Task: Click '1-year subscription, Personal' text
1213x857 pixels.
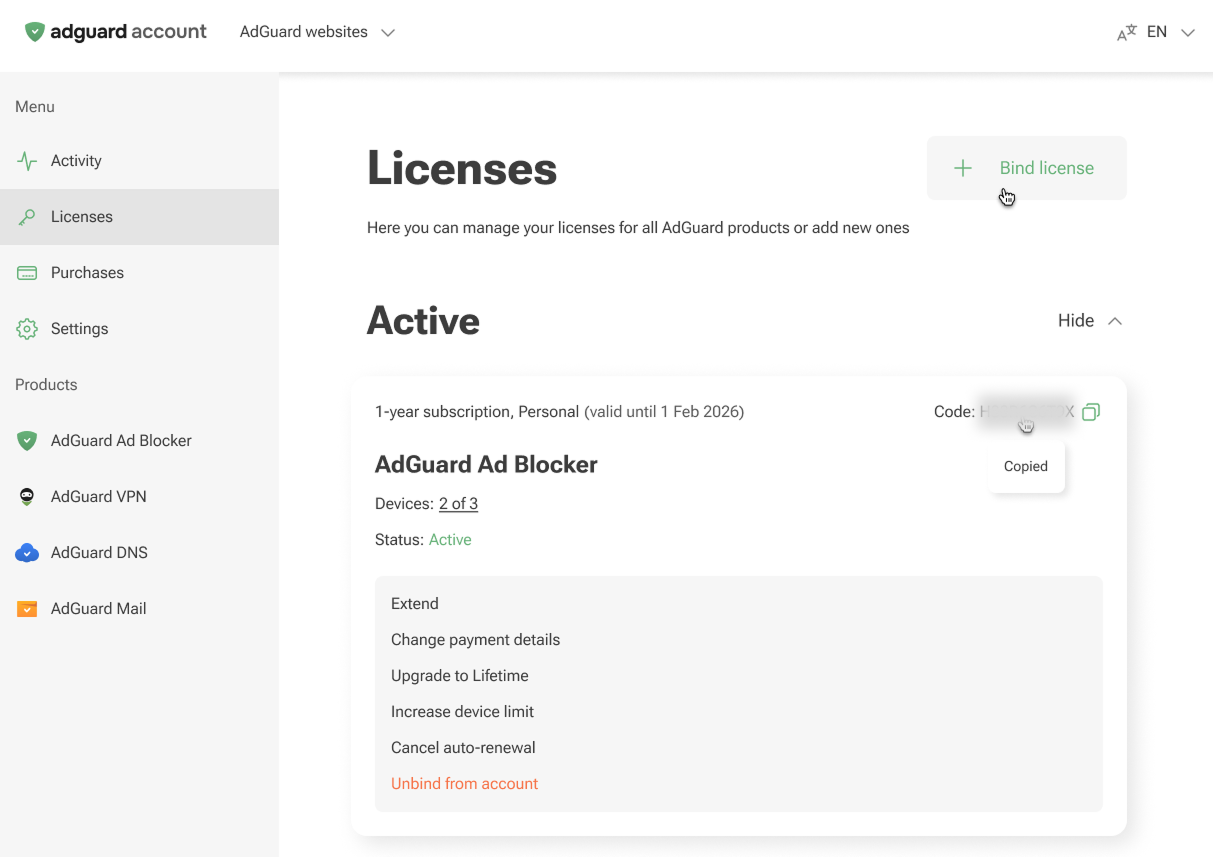Action: pyautogui.click(x=477, y=412)
